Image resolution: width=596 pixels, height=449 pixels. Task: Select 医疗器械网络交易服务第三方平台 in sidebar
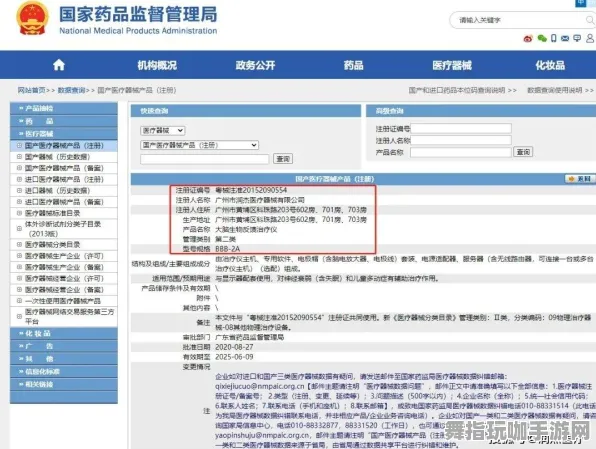[64, 316]
